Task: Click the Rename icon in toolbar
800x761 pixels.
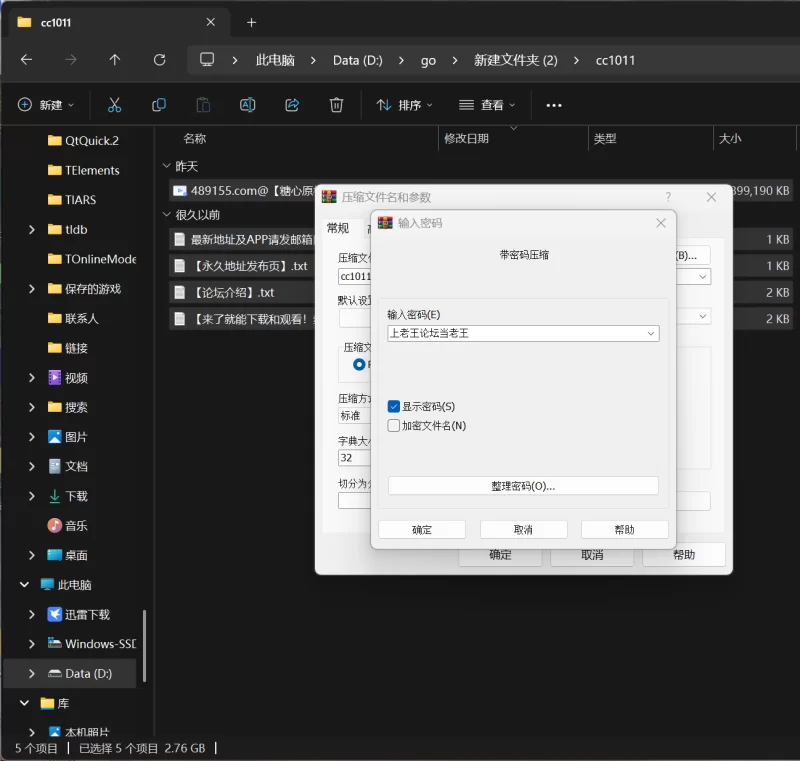Action: pyautogui.click(x=247, y=105)
